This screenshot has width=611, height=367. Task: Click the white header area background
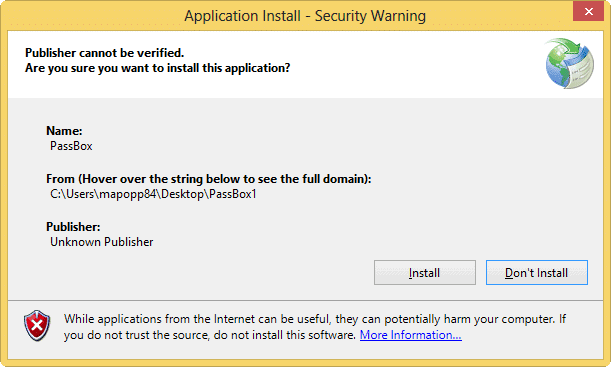(390, 62)
